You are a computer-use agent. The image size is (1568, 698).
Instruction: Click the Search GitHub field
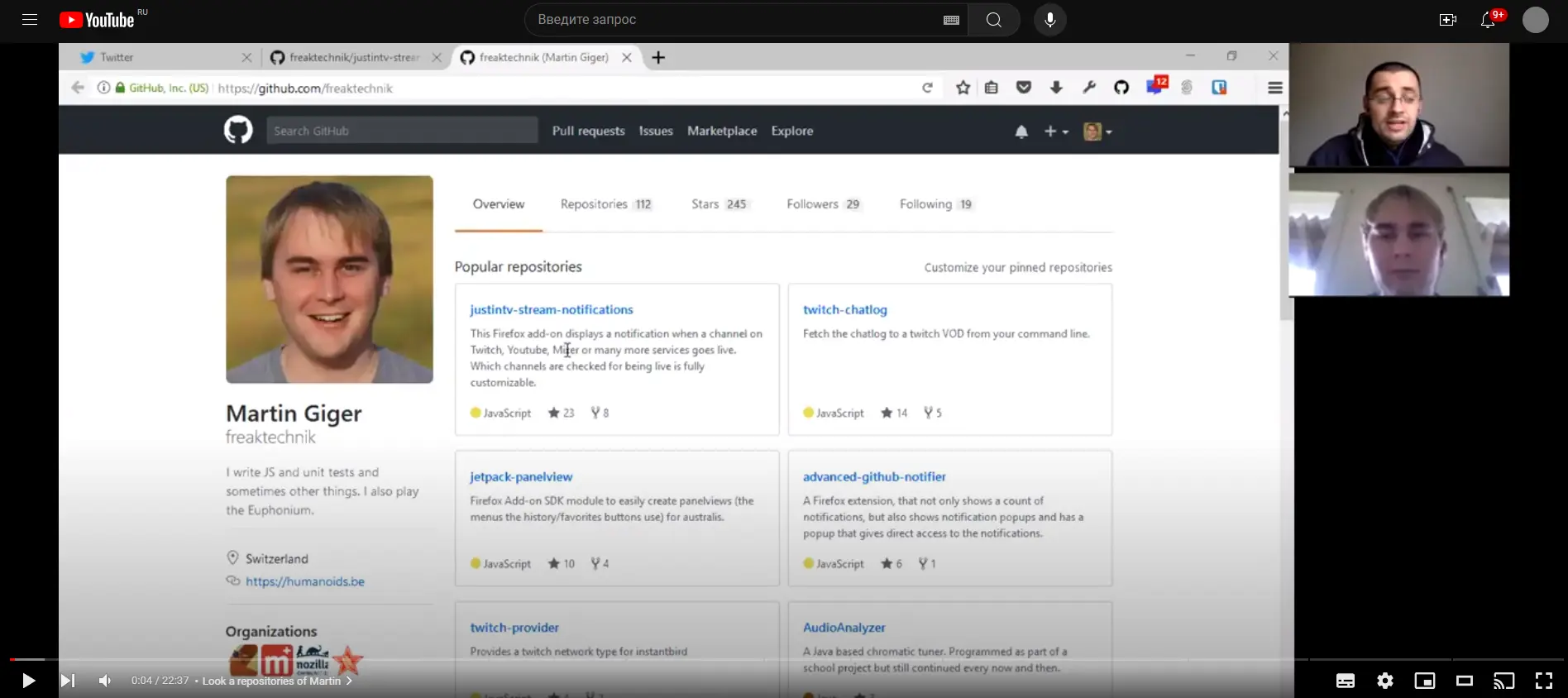pyautogui.click(x=402, y=131)
